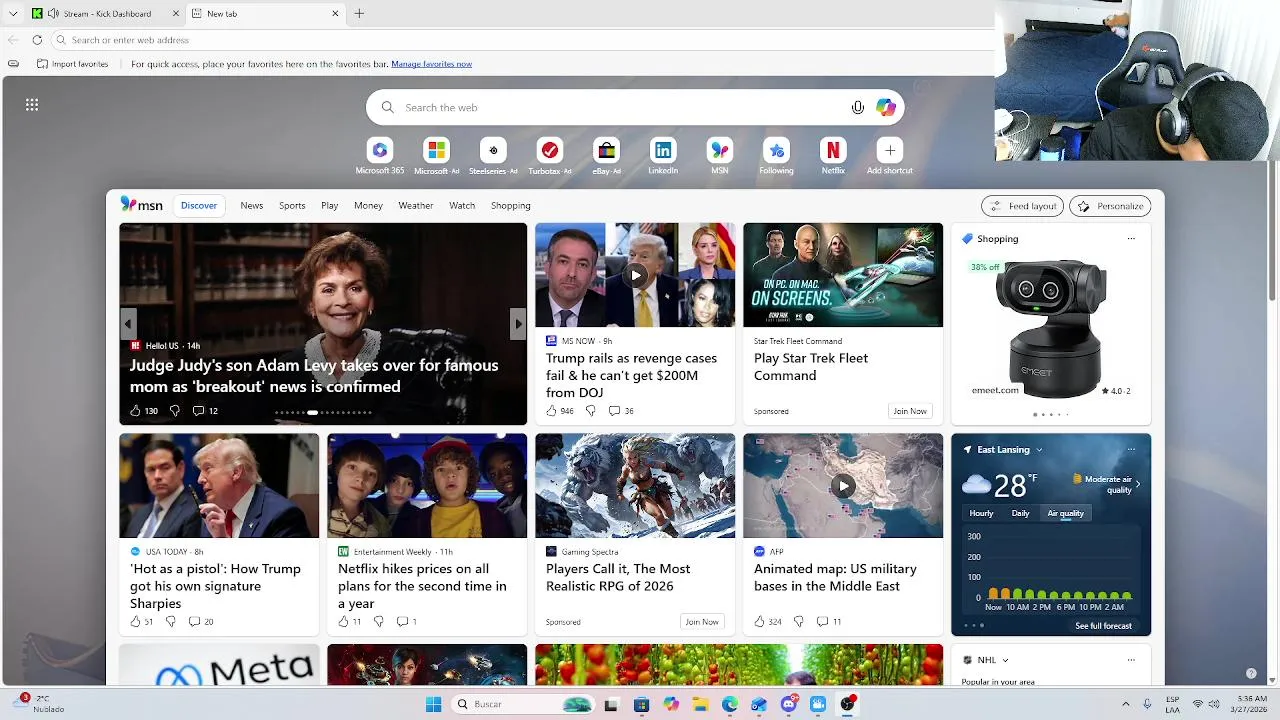Click Import favorites
This screenshot has width=1280, height=720.
[72, 64]
